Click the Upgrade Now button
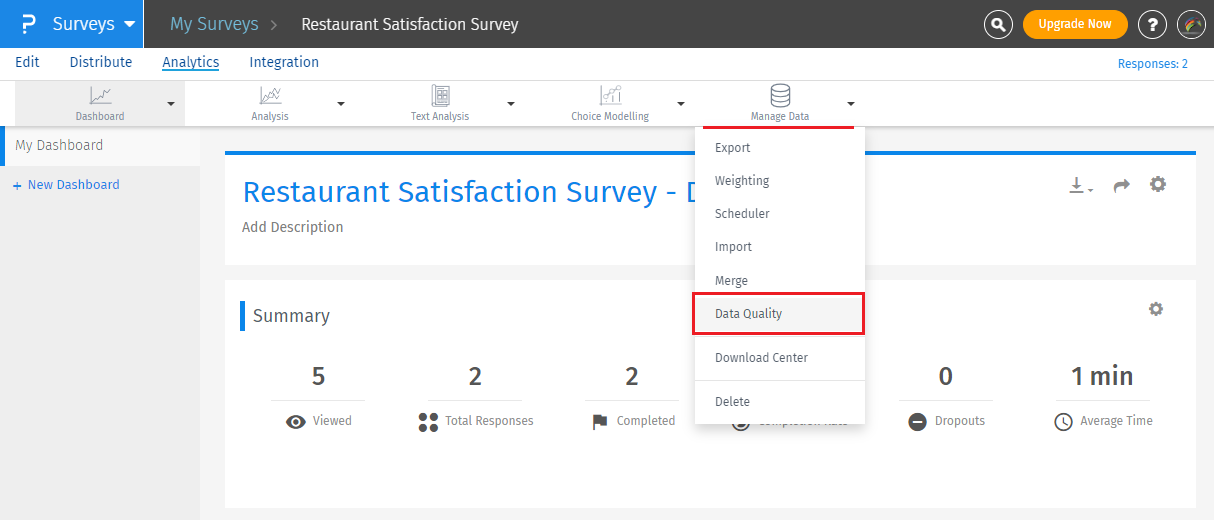The image size is (1214, 520). coord(1075,24)
